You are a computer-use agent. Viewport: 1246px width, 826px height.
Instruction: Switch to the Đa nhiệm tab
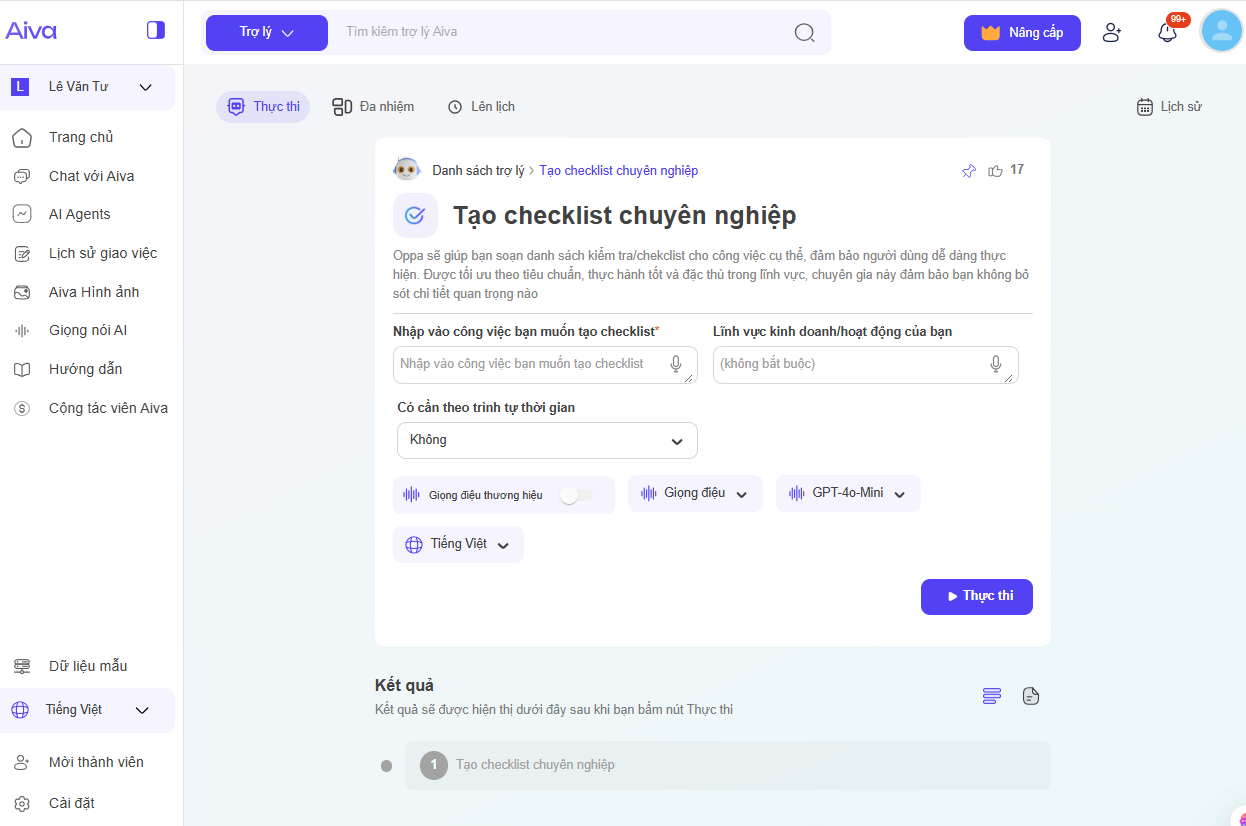click(x=373, y=107)
